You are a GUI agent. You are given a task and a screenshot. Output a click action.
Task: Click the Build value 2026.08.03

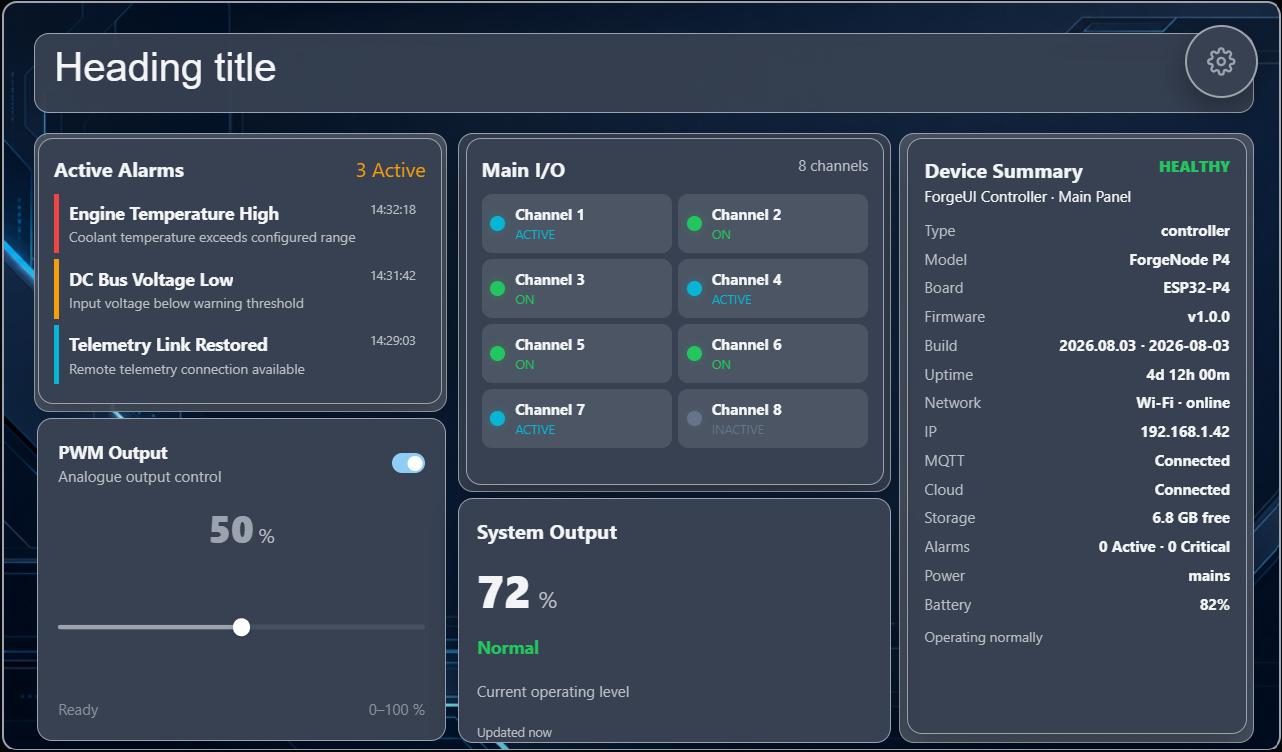tap(1144, 346)
